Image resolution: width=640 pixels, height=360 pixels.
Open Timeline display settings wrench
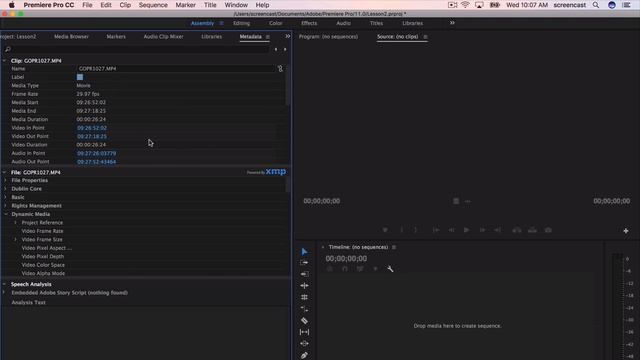(390, 269)
